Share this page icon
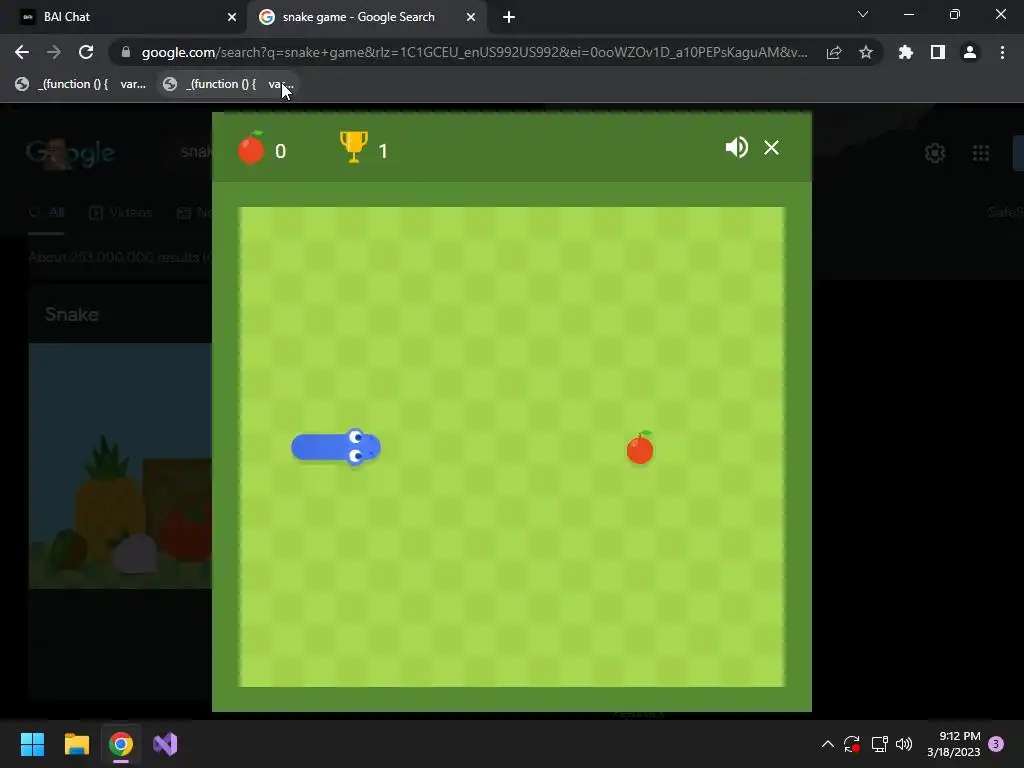This screenshot has height=768, width=1024. pos(834,52)
